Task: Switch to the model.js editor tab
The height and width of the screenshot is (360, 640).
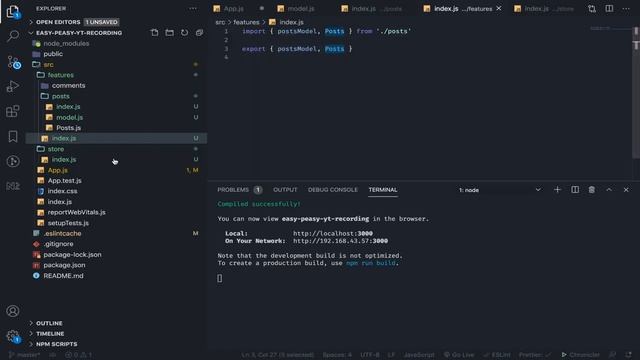Action: click(301, 9)
